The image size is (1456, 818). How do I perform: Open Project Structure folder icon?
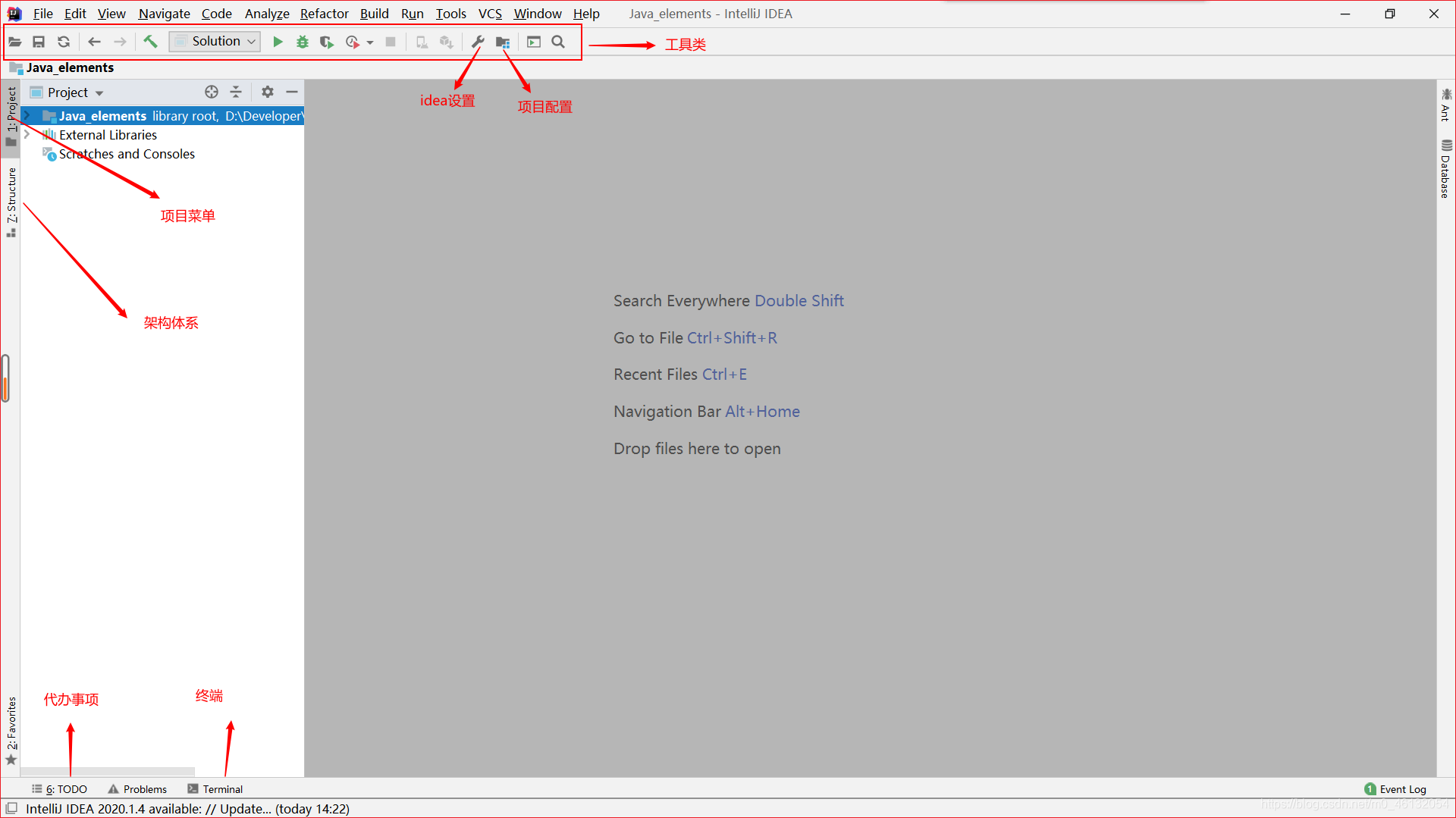click(x=503, y=42)
